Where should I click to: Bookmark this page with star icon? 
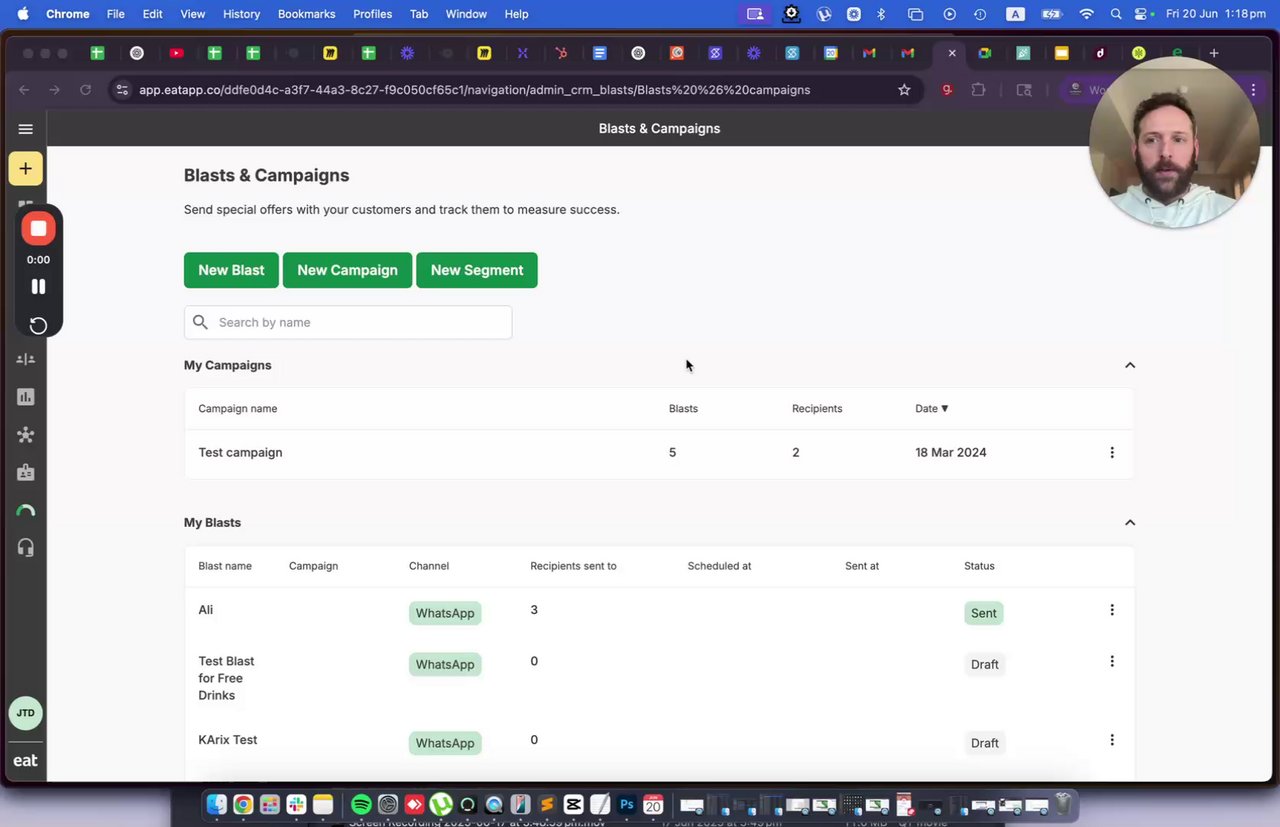pos(904,90)
